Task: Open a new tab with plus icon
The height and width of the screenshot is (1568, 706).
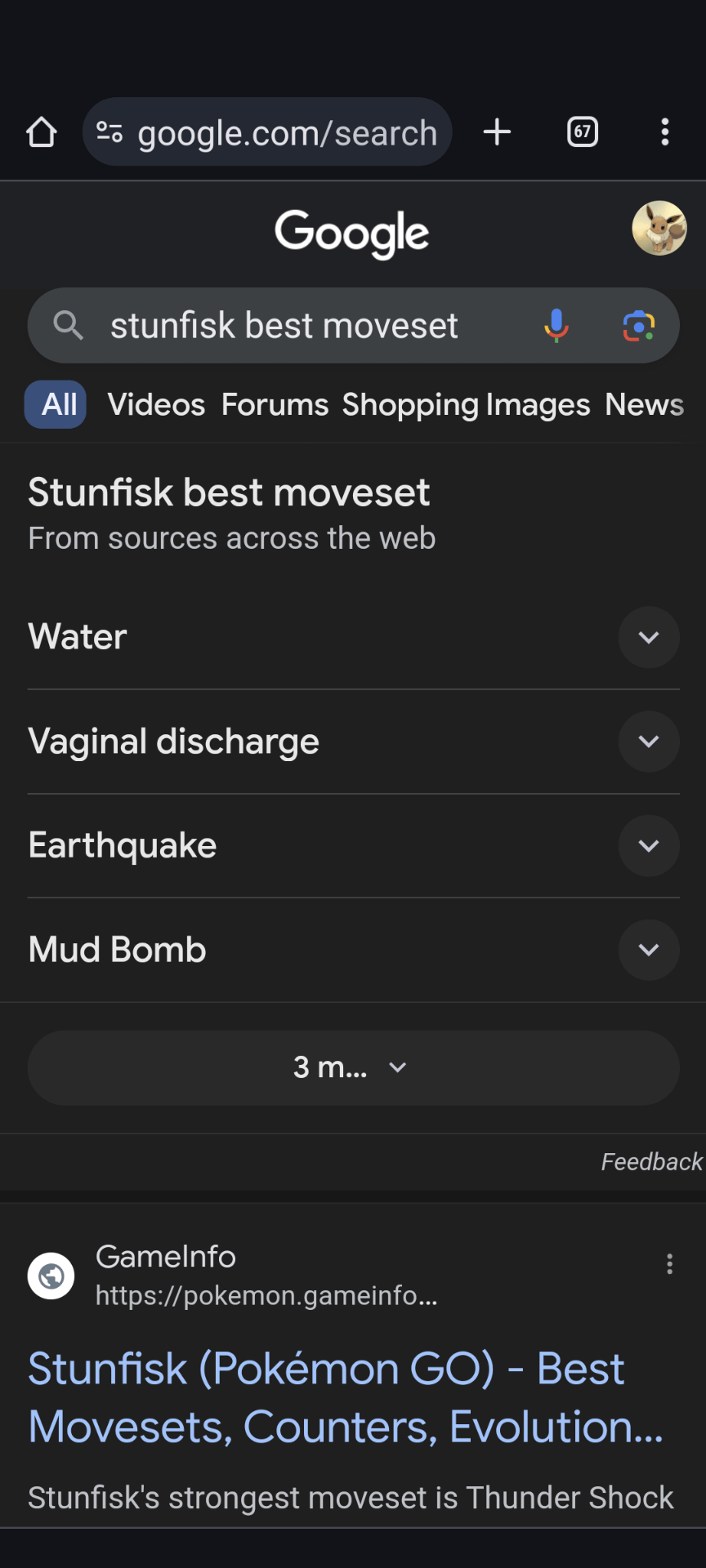Action: 497,132
